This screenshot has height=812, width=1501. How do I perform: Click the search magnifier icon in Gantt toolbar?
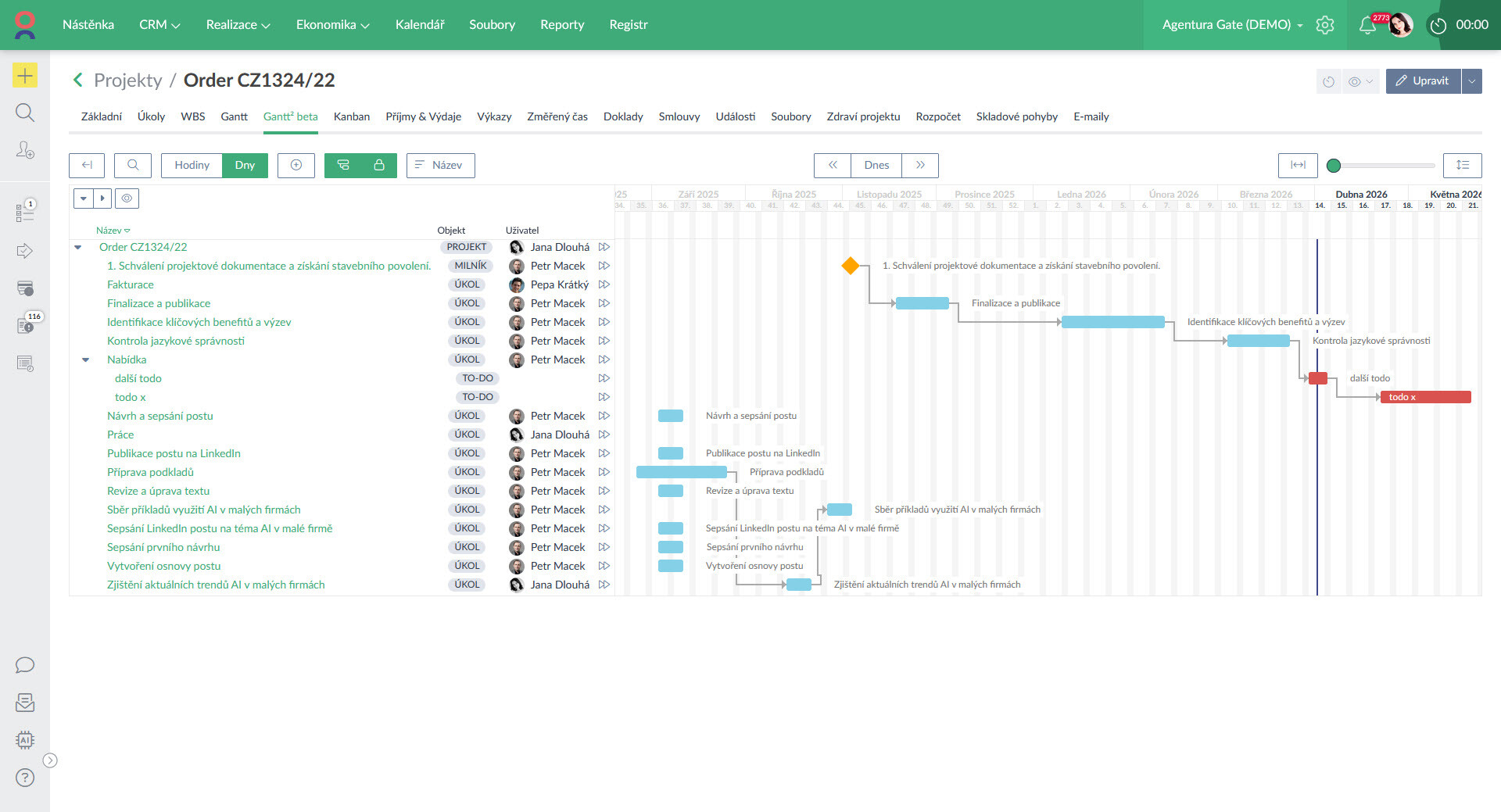tap(133, 165)
